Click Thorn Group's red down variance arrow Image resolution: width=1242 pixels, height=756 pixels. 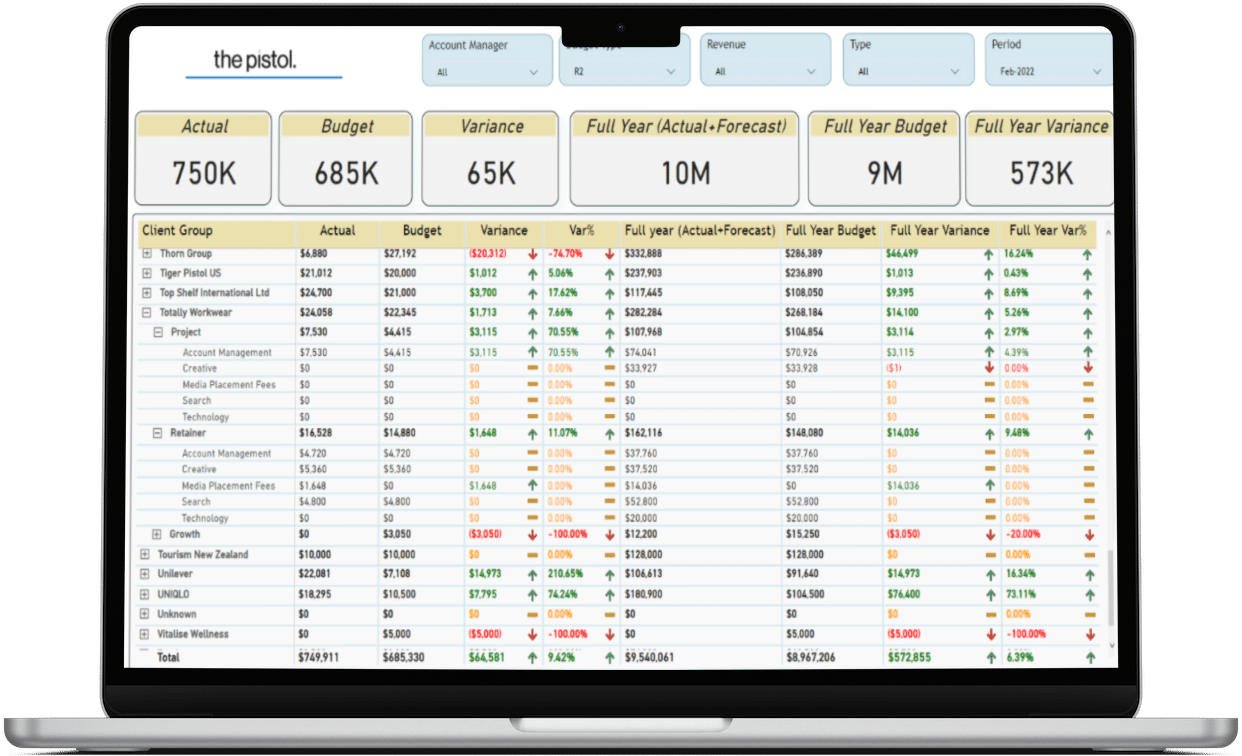pyautogui.click(x=532, y=254)
